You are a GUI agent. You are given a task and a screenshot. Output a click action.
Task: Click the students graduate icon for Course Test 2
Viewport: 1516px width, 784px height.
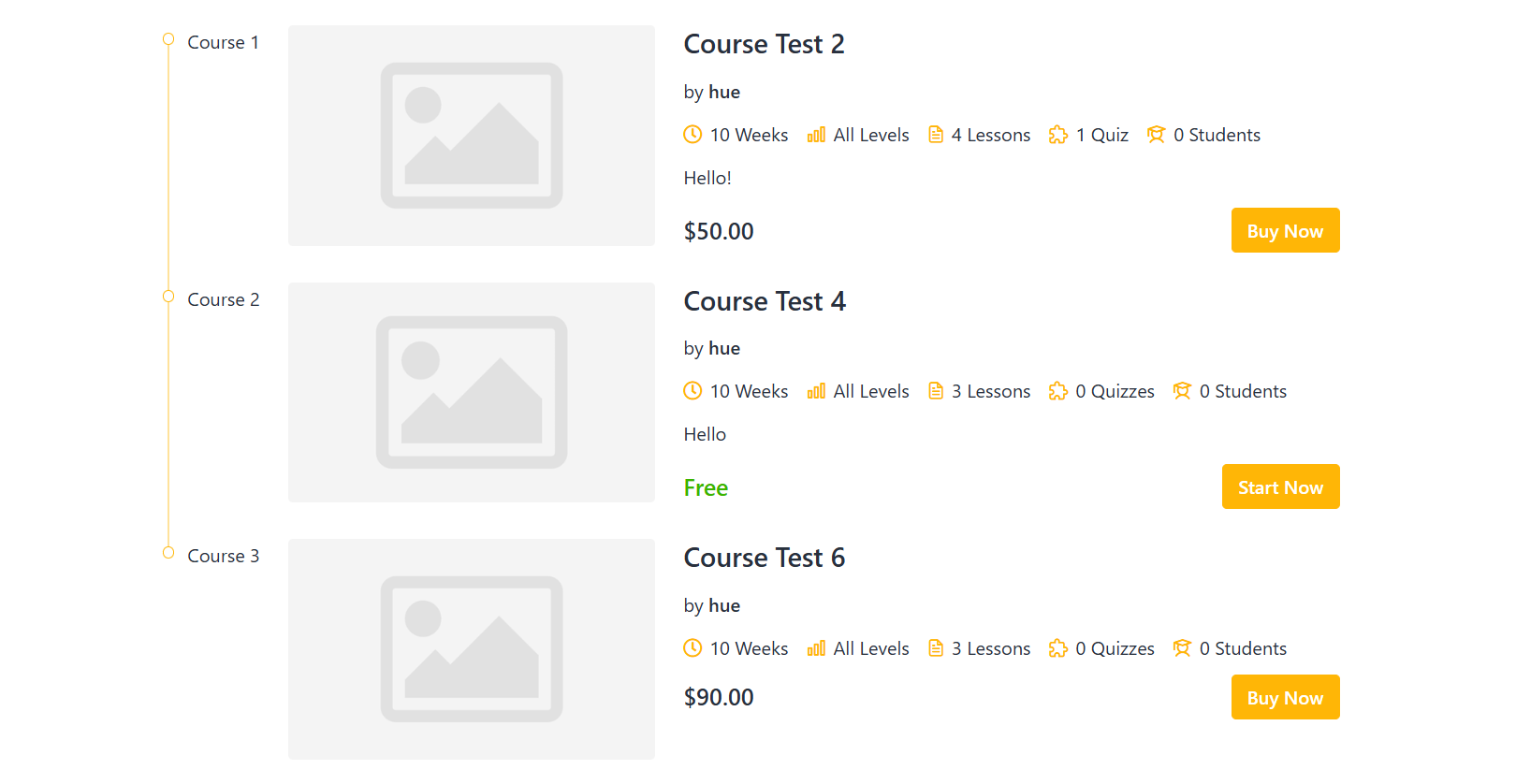coord(1157,135)
